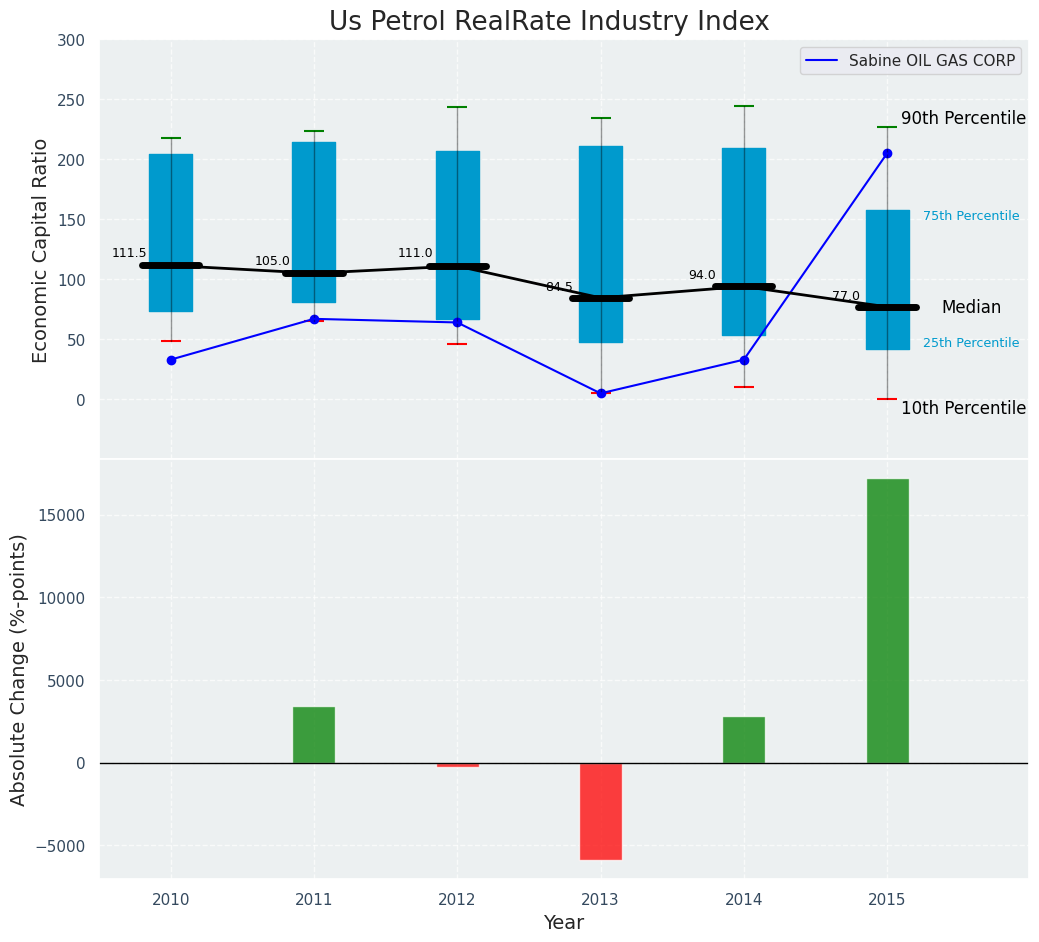Screen dimensions: 1039x942
Task: Click the red 2013 negative change bar
Action: (x=601, y=811)
